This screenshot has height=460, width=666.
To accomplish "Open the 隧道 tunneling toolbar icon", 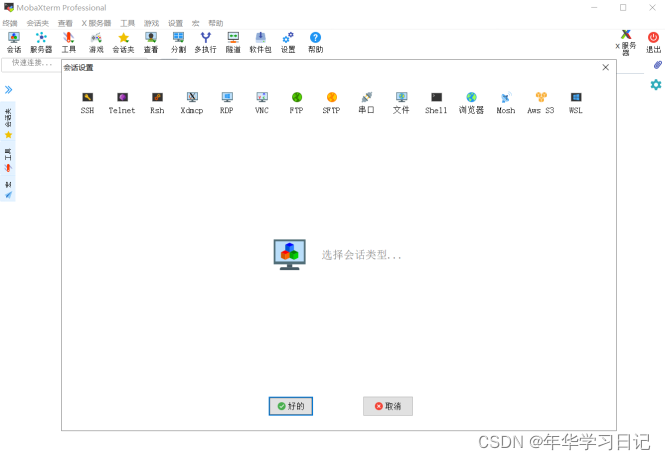I will click(x=233, y=42).
